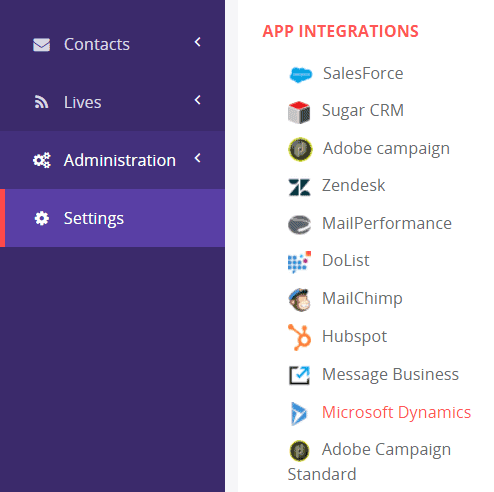The width and height of the screenshot is (494, 492).
Task: Open the Adobe campaign integration link
Action: pos(386,149)
